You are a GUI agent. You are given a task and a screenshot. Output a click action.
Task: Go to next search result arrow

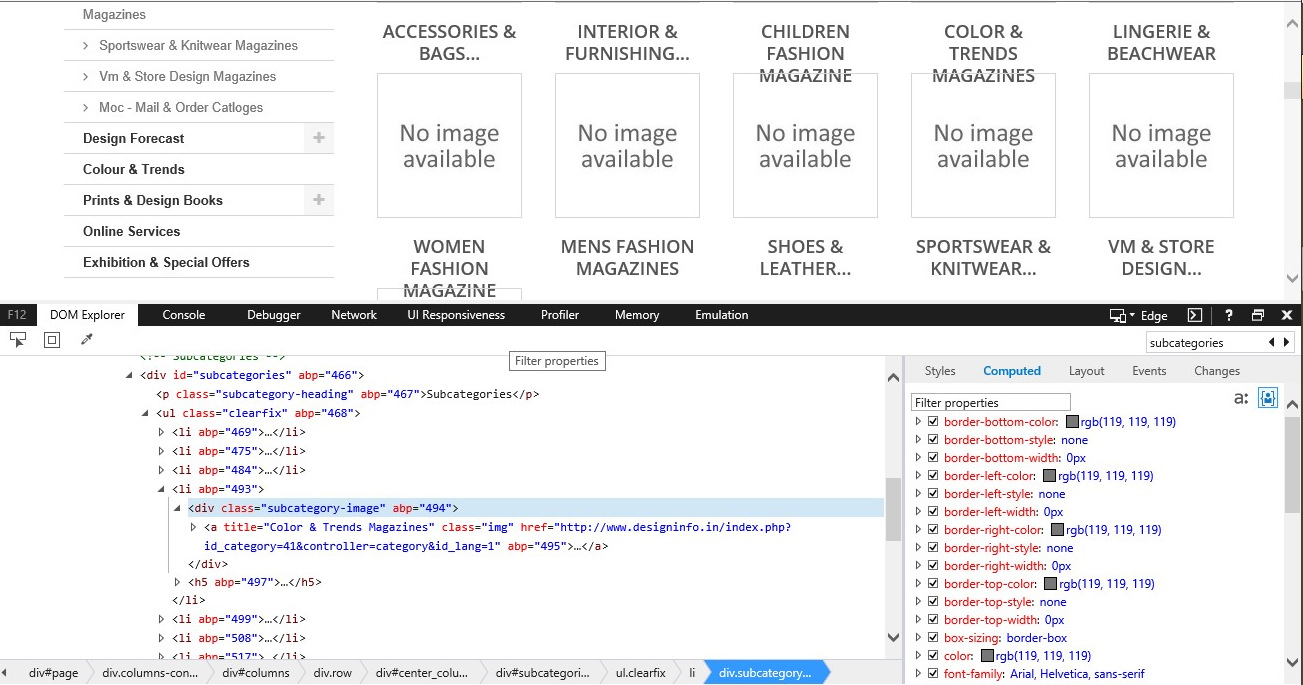1286,342
